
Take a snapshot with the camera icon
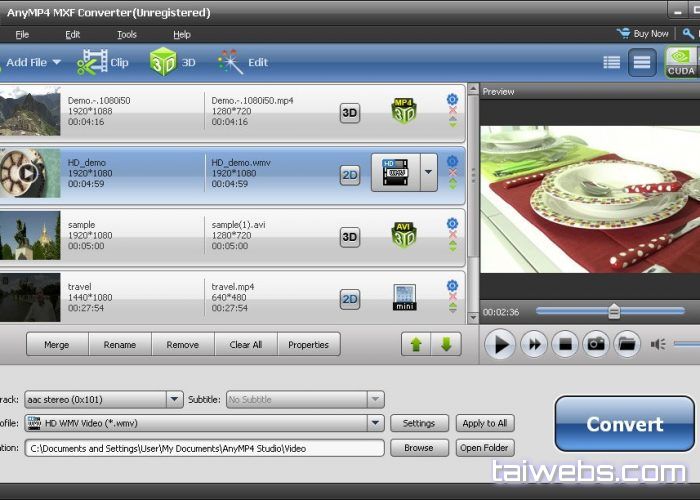click(x=596, y=344)
